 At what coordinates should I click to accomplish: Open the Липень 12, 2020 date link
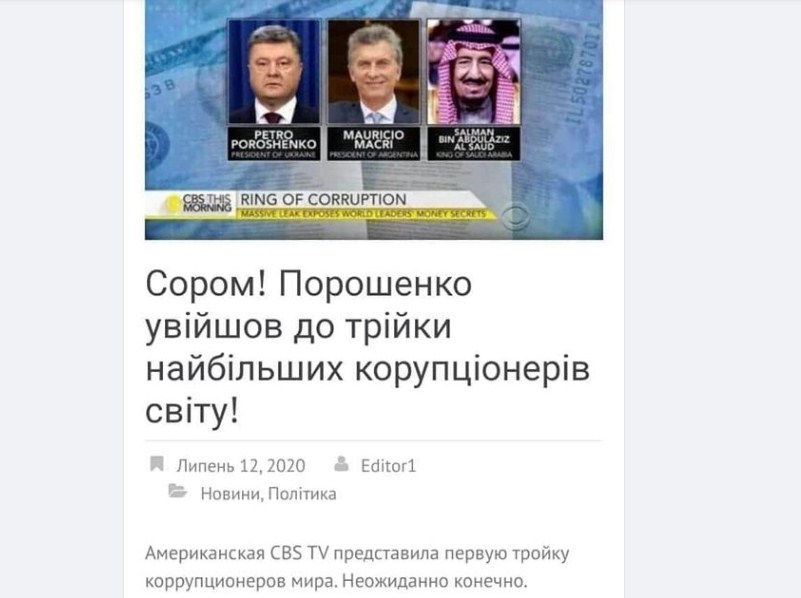(x=241, y=466)
